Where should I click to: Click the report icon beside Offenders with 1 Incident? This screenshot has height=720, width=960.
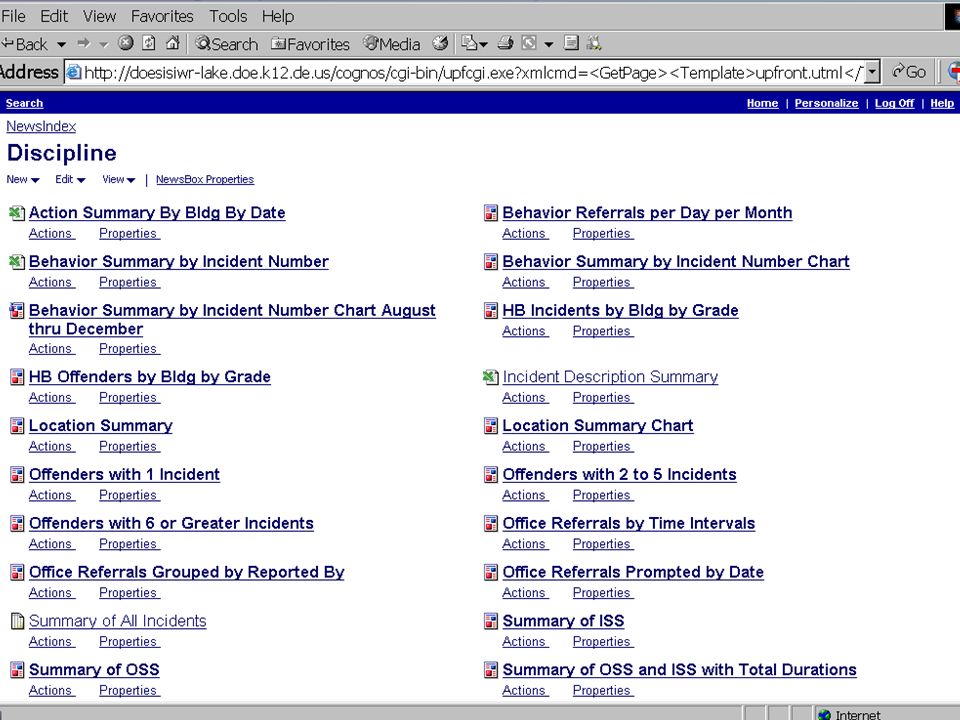coord(17,474)
